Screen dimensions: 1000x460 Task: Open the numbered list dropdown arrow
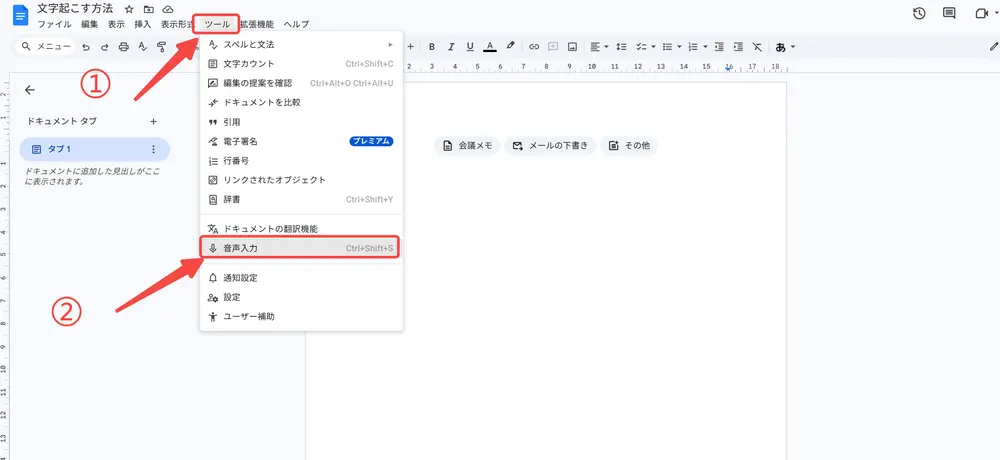tap(705, 47)
